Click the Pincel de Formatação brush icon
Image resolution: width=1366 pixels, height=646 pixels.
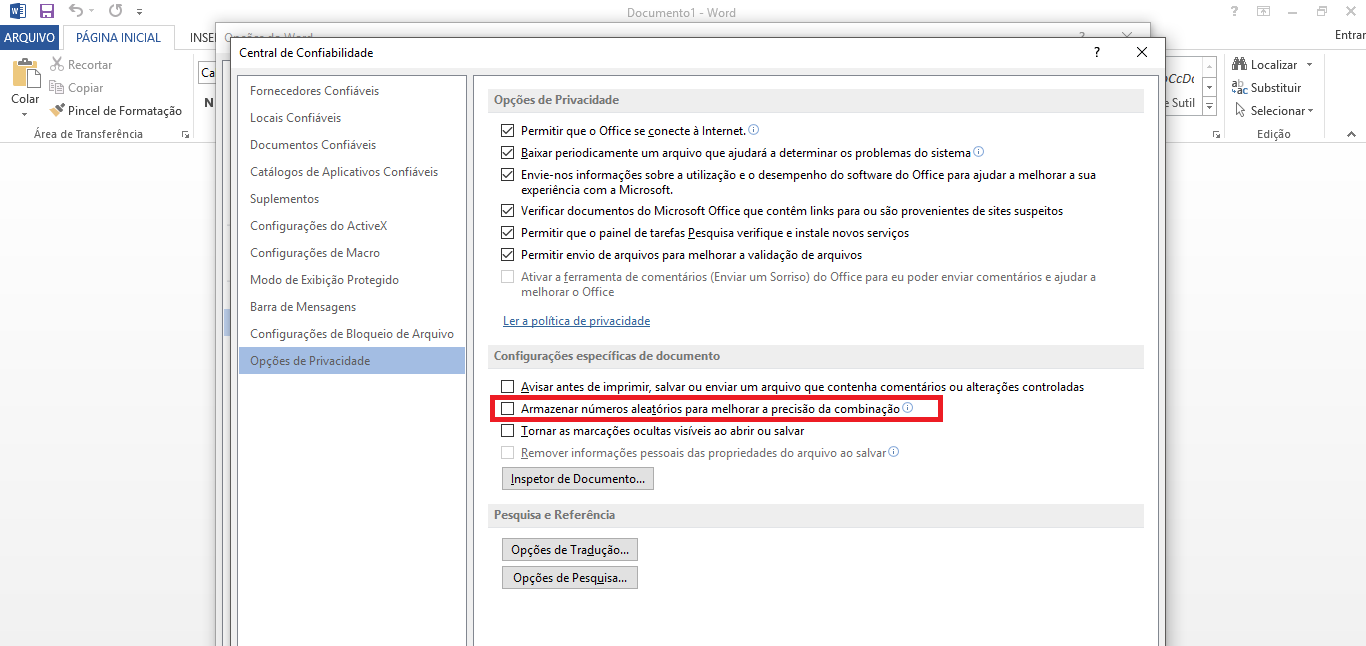coord(57,111)
